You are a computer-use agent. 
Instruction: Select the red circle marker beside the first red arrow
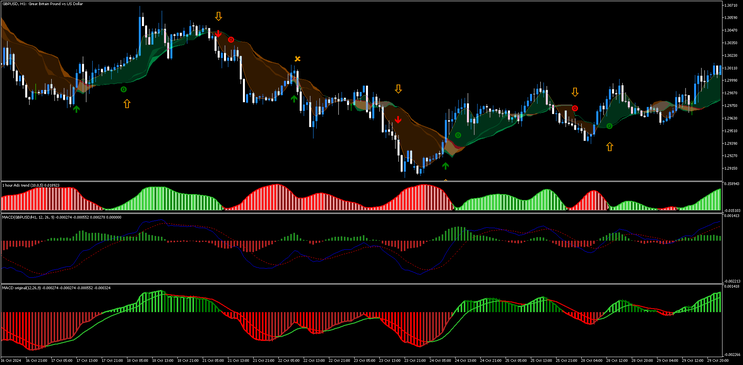tap(231, 40)
